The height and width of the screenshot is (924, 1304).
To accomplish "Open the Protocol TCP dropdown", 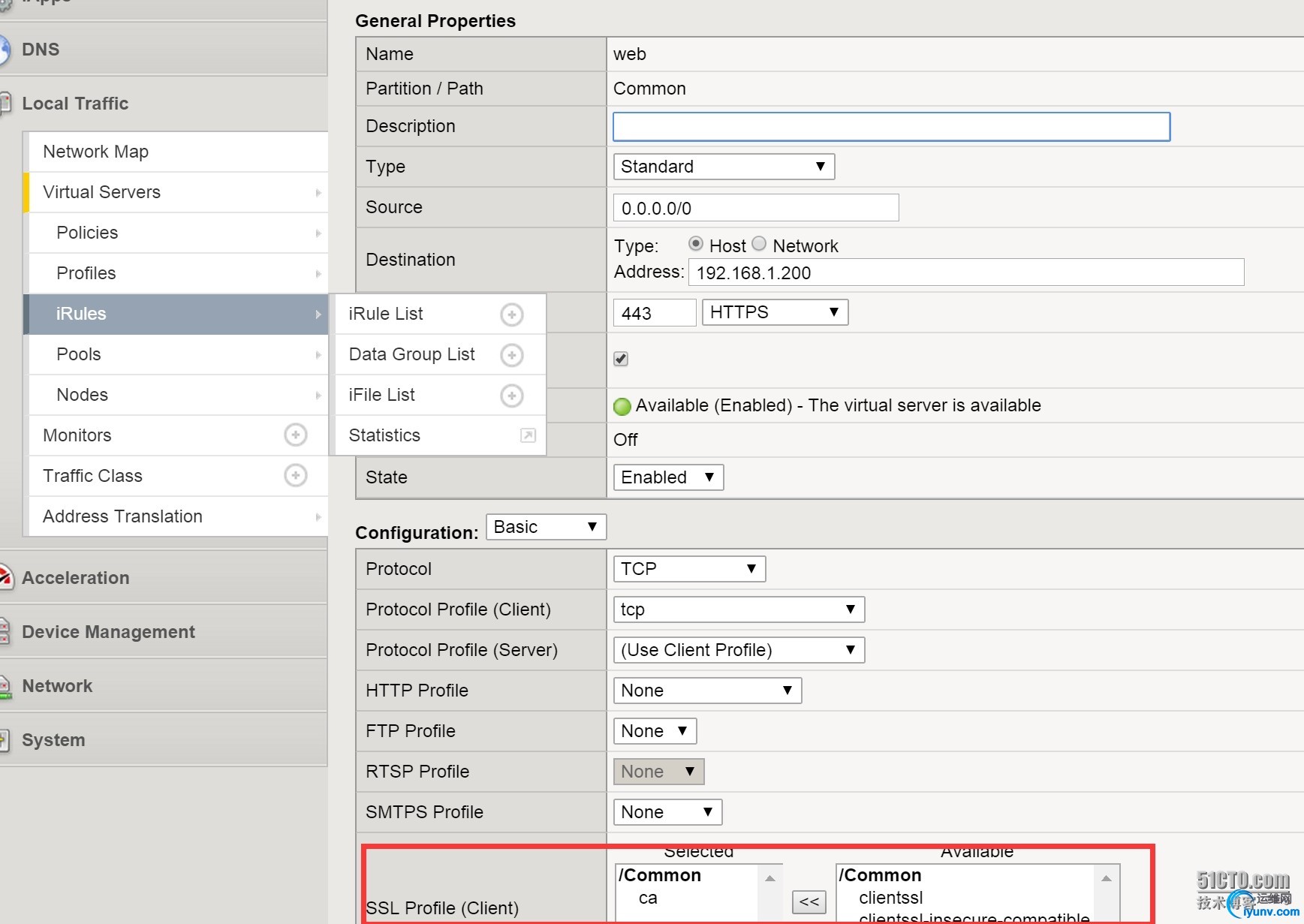I will click(689, 569).
